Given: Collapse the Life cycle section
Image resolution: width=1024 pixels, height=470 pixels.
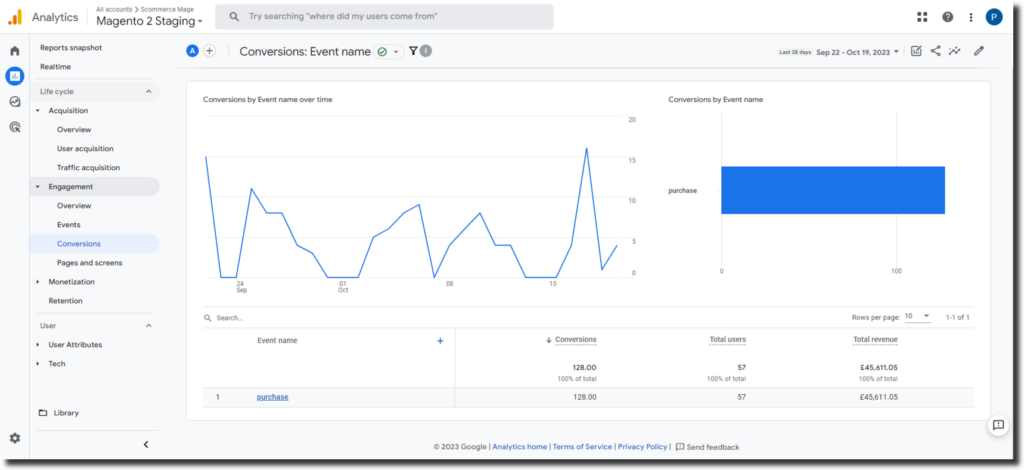Looking at the screenshot, I should click(149, 92).
